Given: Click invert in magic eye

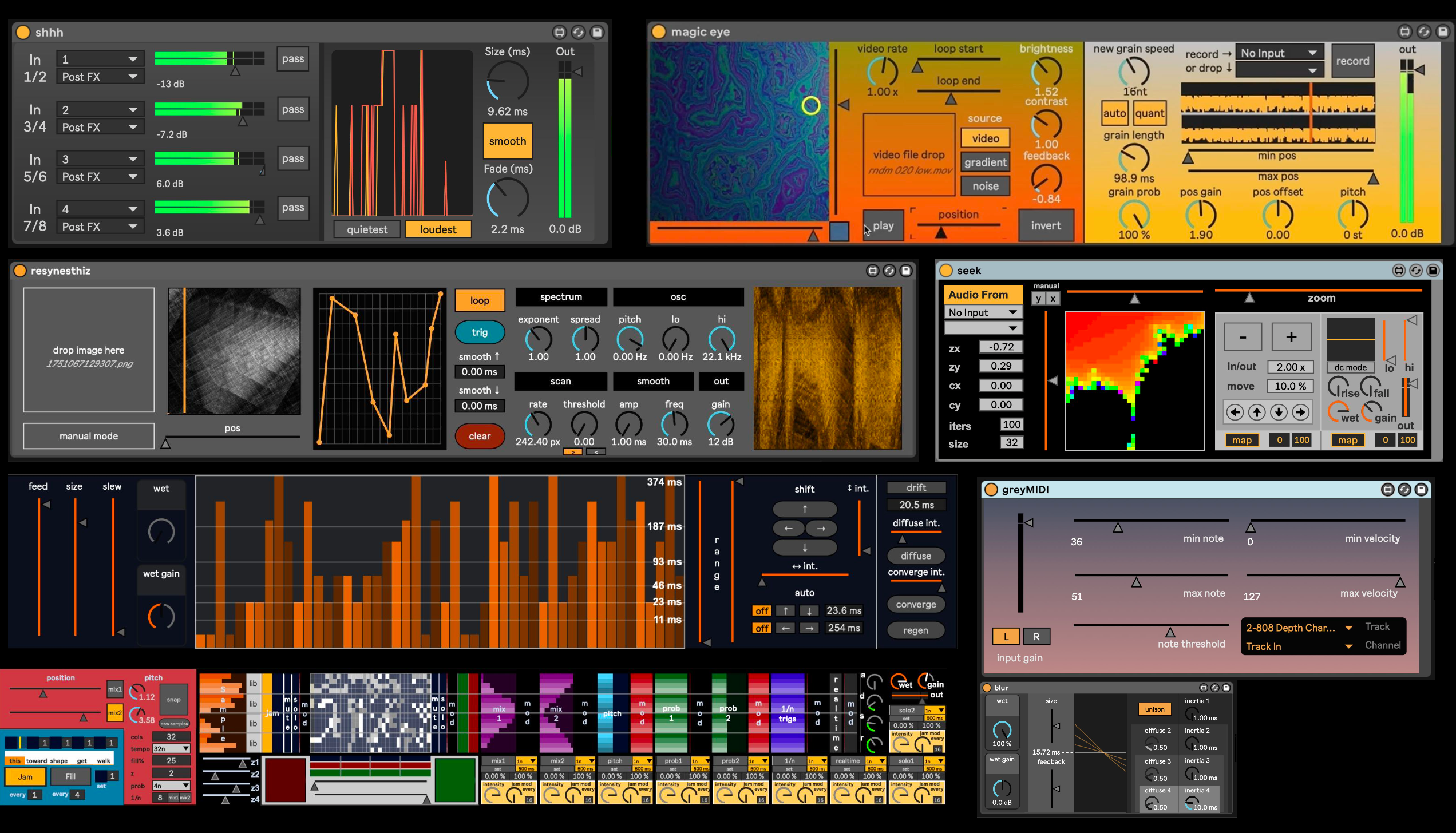Looking at the screenshot, I should [1046, 225].
